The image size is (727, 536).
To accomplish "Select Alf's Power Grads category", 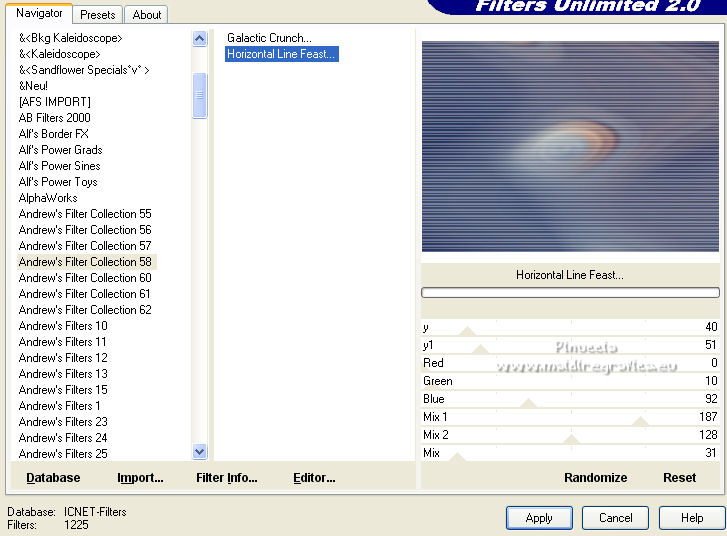I will pos(60,150).
